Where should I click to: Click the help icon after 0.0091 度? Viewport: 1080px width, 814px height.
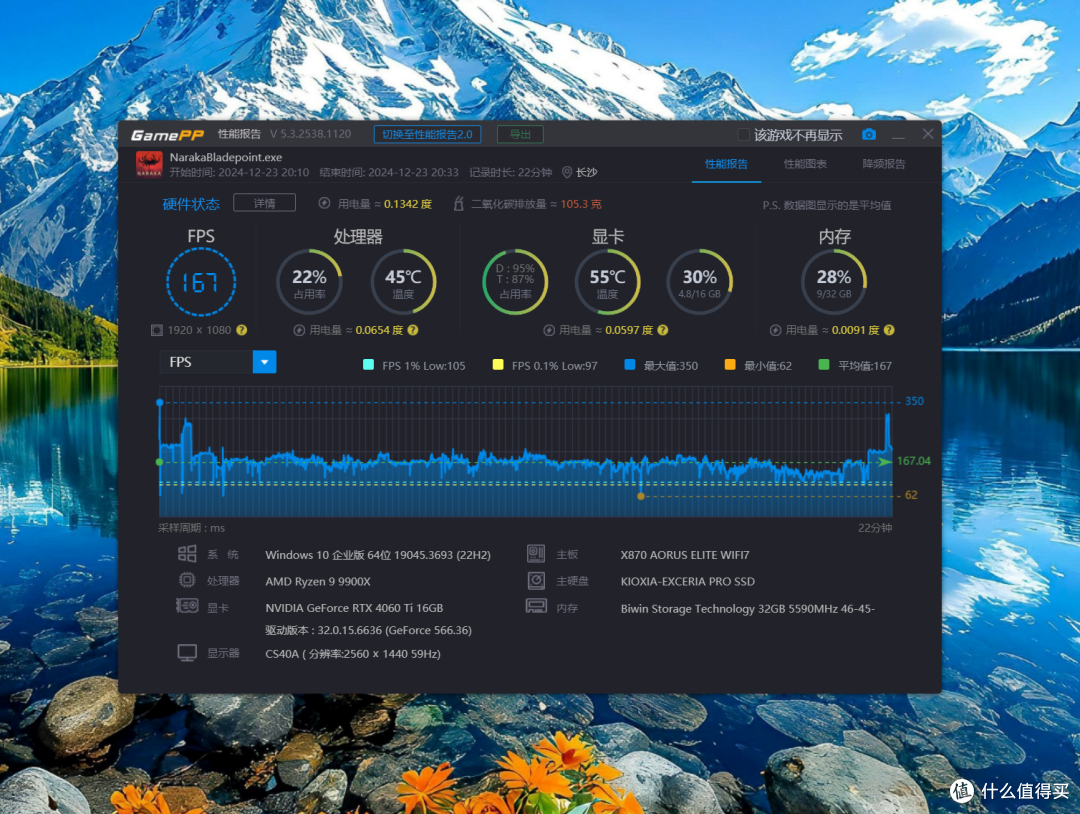[889, 330]
